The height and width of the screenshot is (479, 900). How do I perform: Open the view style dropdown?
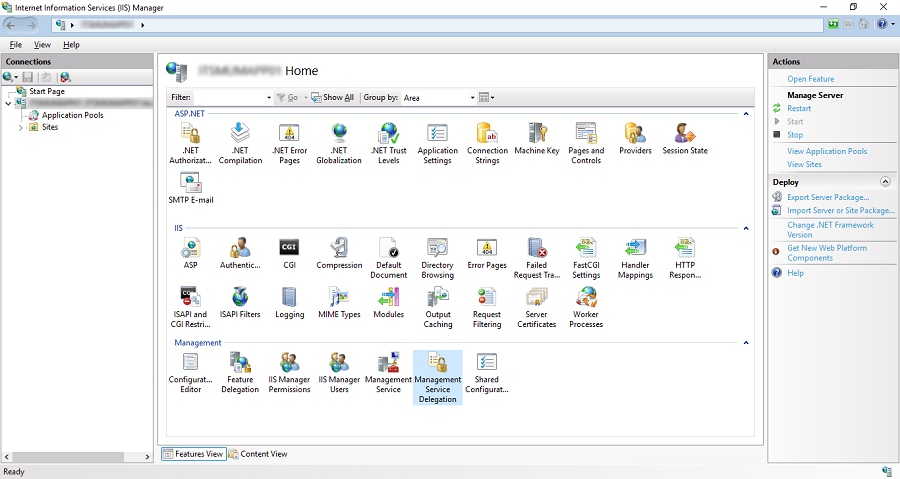click(x=486, y=98)
